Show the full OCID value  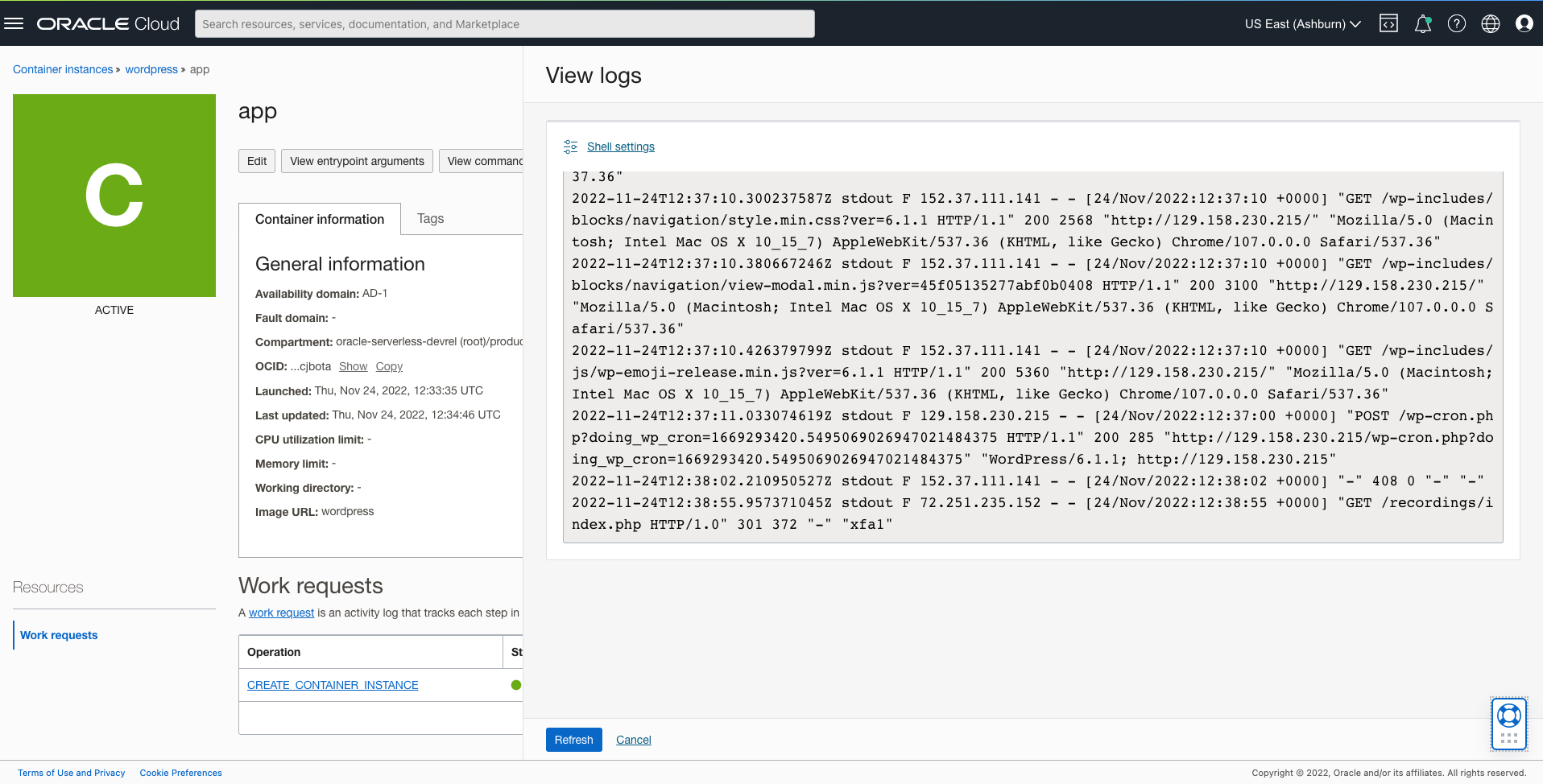tap(353, 366)
